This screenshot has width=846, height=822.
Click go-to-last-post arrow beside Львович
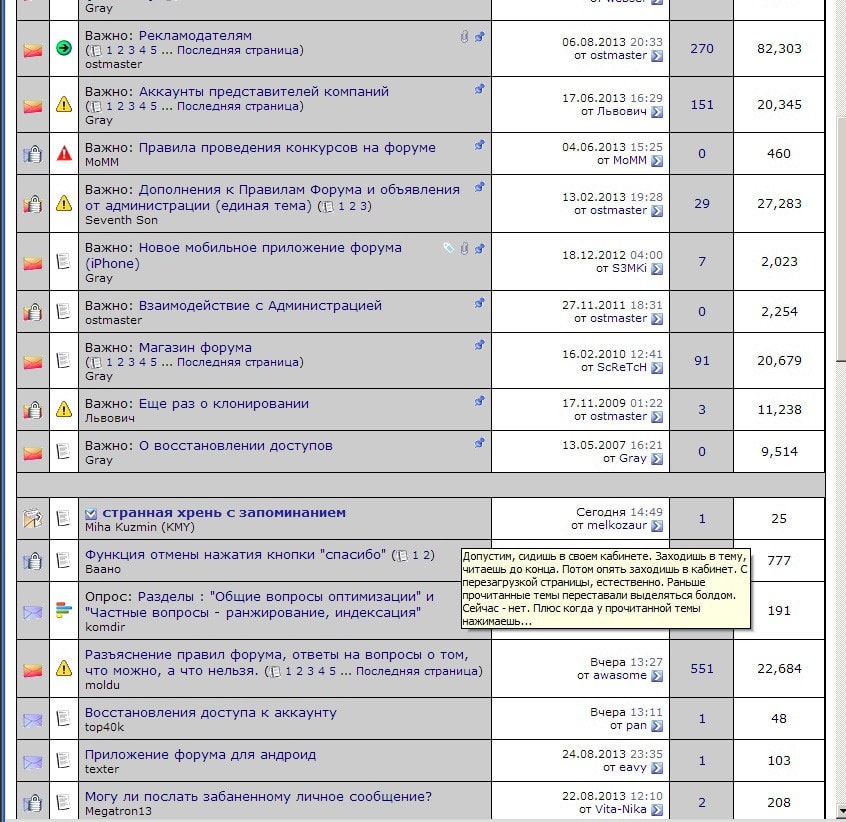pyautogui.click(x=657, y=113)
